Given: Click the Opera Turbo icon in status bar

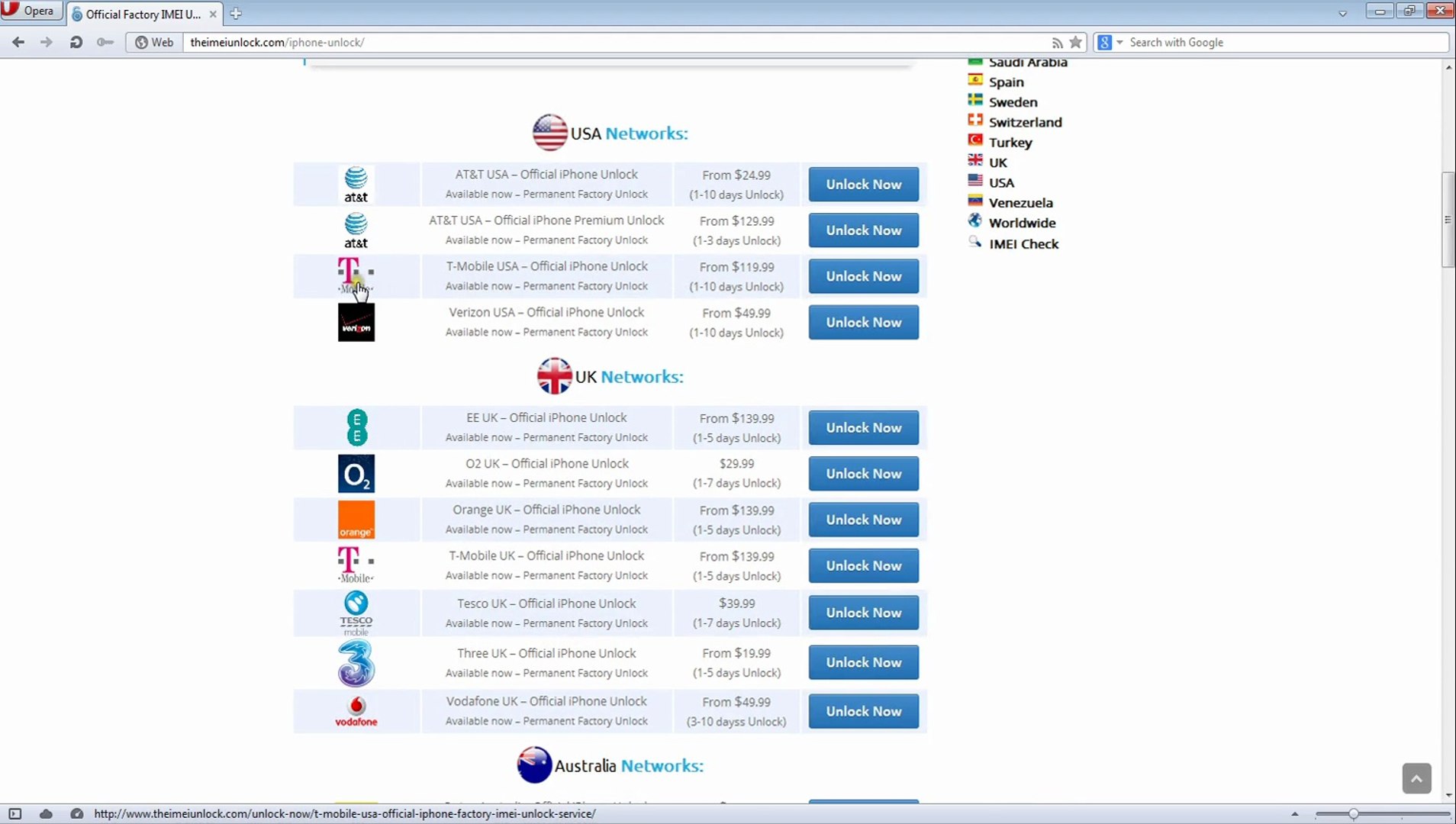Looking at the screenshot, I should coord(76,814).
